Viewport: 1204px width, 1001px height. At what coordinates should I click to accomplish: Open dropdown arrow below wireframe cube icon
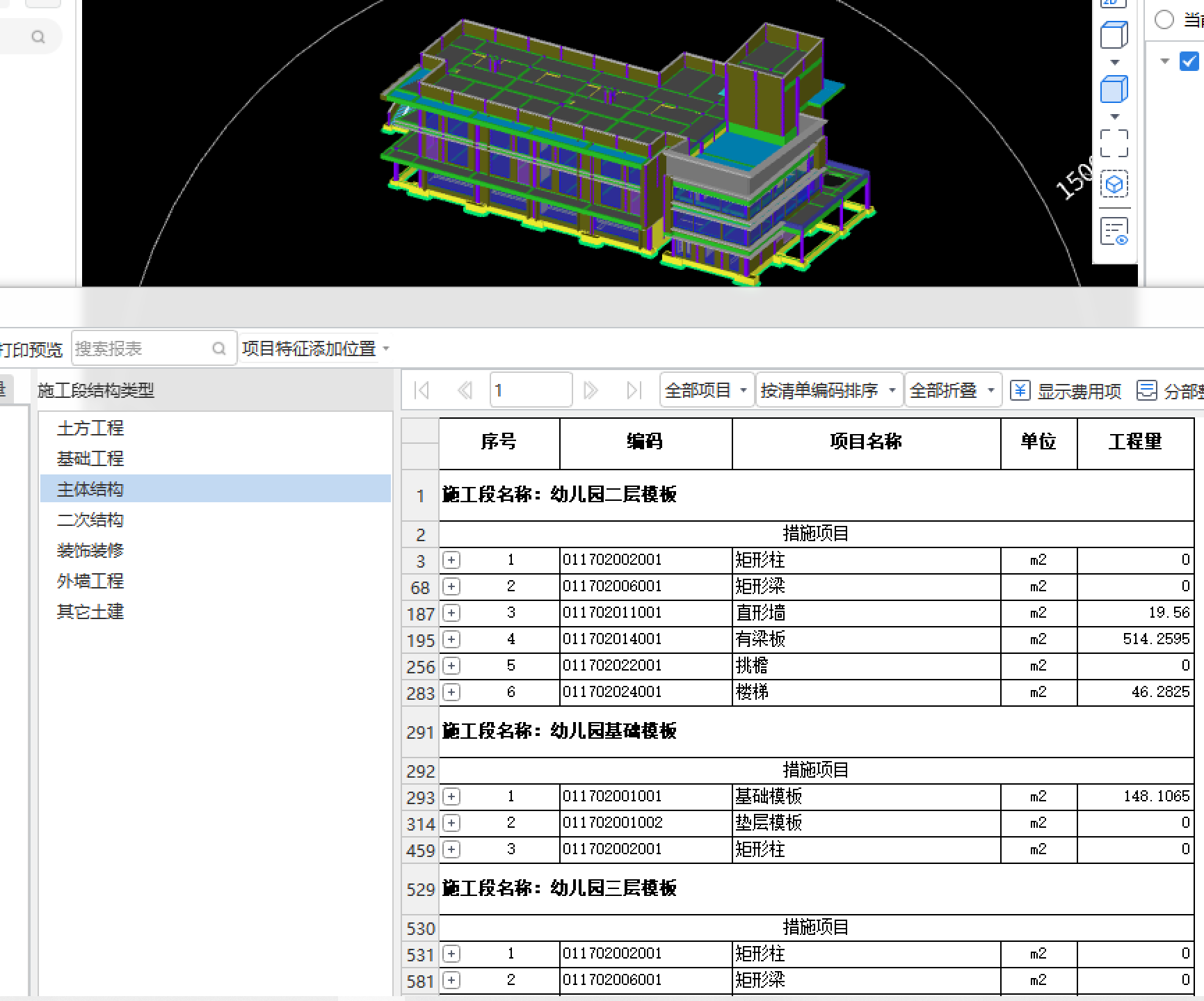point(1115,63)
